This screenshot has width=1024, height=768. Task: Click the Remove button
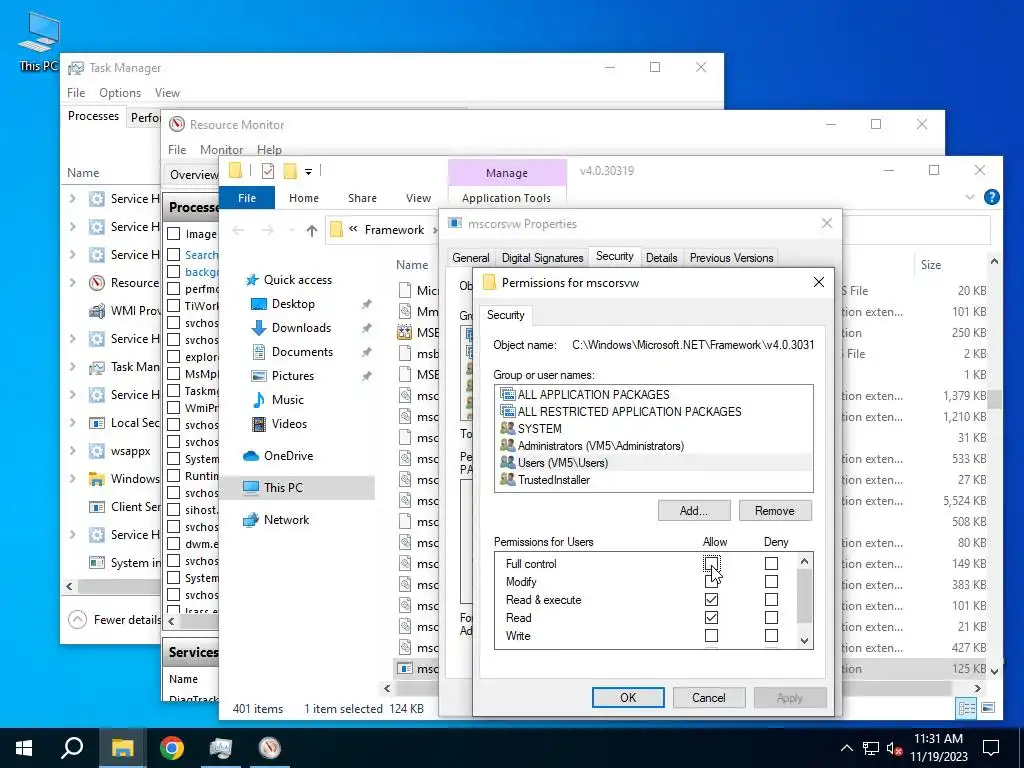(x=775, y=511)
